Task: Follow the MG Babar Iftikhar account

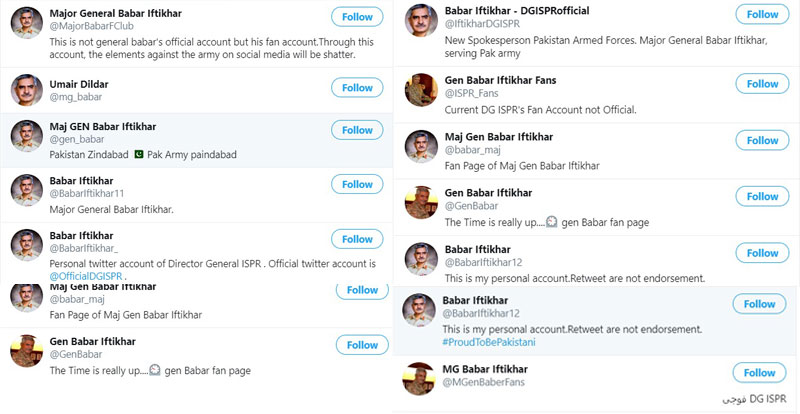Action: tap(759, 373)
